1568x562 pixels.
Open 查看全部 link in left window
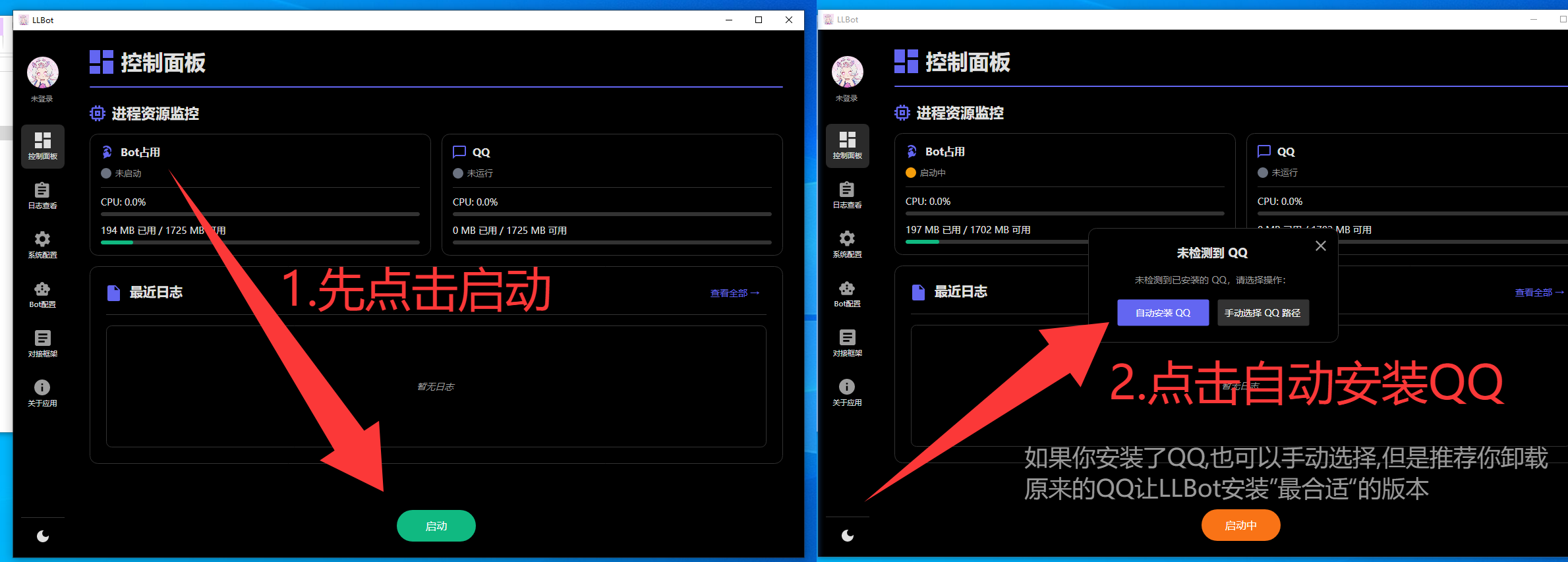click(734, 293)
